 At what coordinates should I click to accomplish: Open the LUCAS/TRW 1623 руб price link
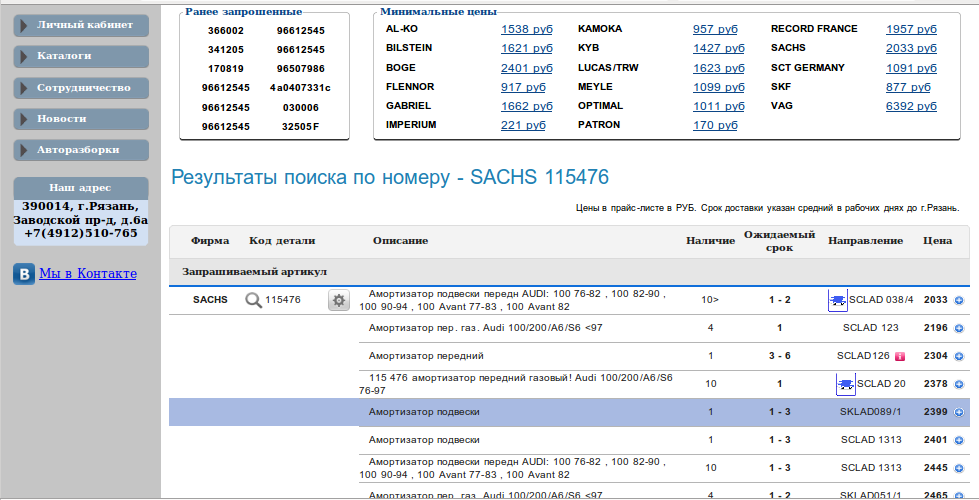point(719,68)
